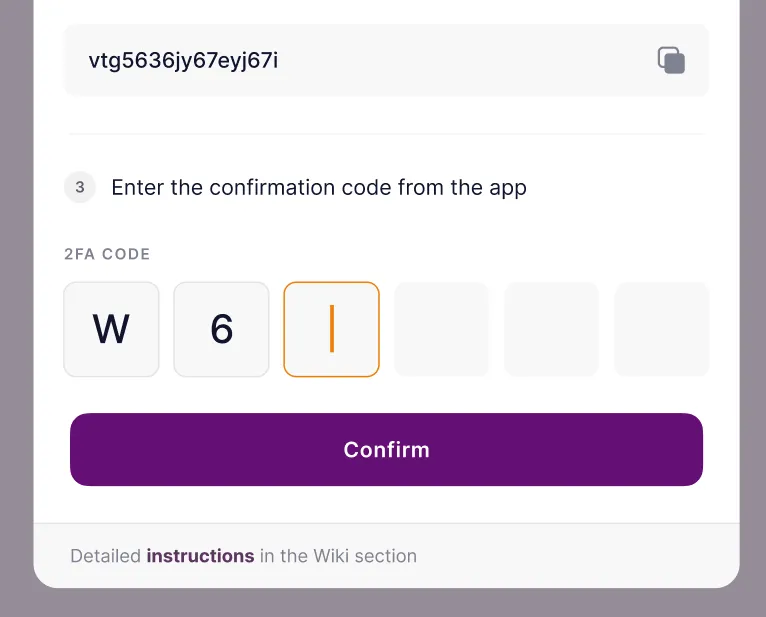Click the word "Detailed" in the footer
This screenshot has width=766, height=617.
[106, 556]
